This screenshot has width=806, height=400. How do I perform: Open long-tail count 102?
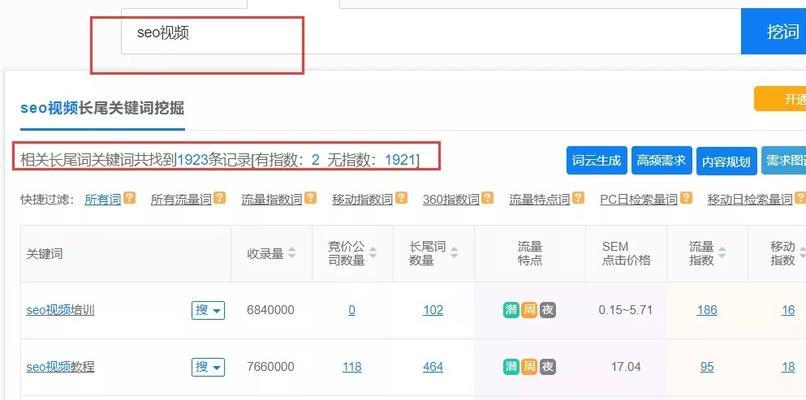pyautogui.click(x=433, y=311)
